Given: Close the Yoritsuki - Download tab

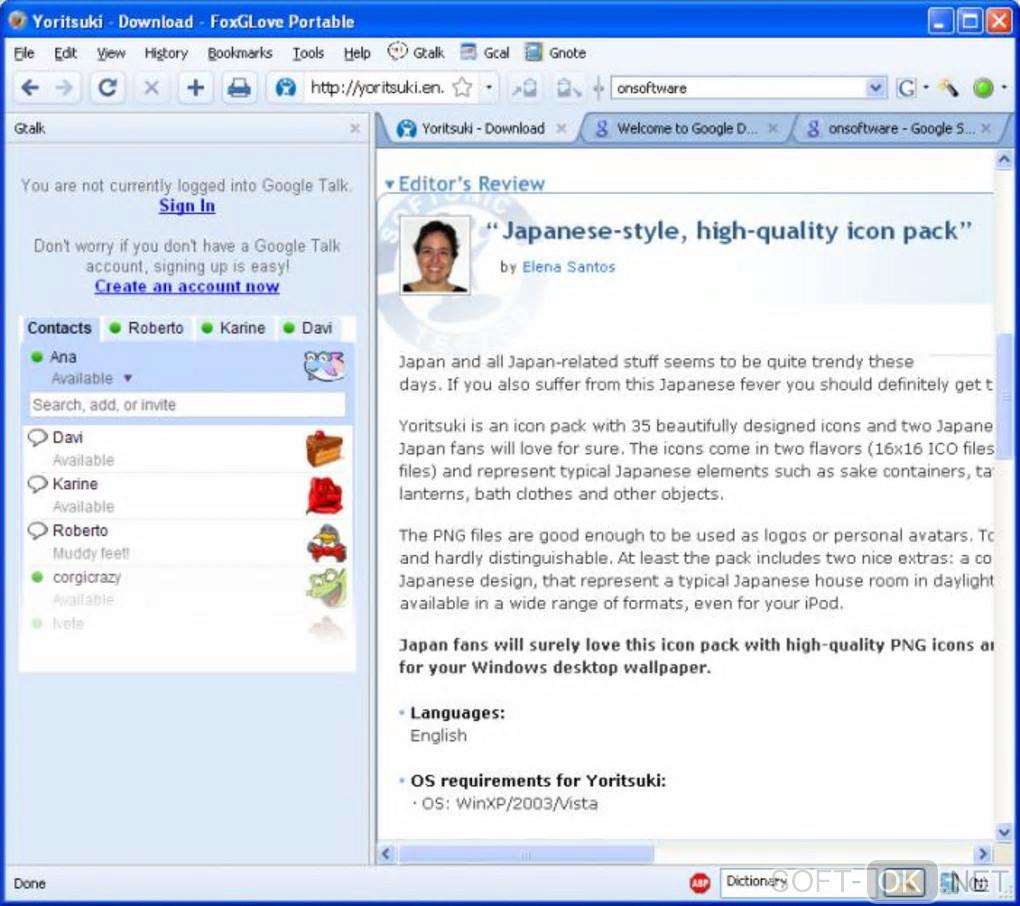Looking at the screenshot, I should (x=561, y=128).
